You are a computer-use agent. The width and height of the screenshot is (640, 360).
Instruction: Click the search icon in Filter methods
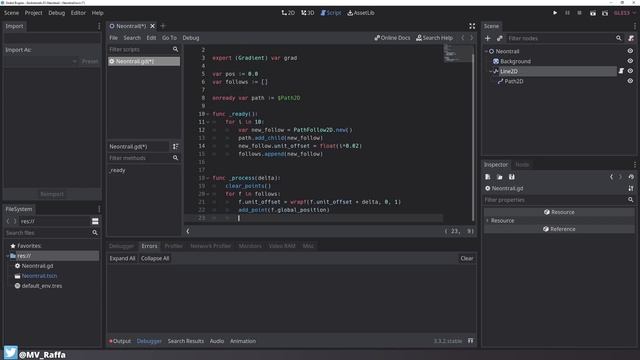pyautogui.click(x=176, y=158)
